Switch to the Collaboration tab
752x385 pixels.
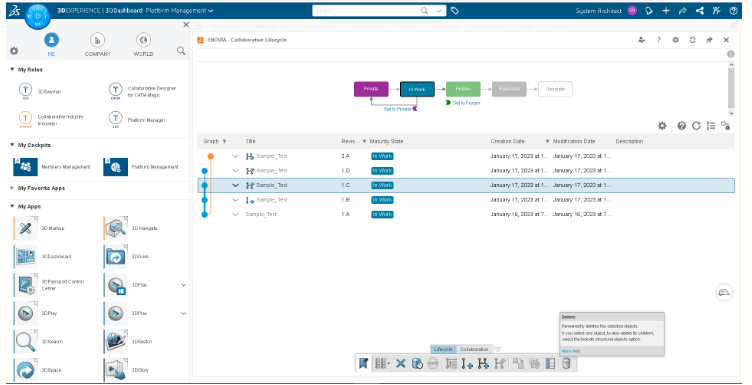coord(474,349)
